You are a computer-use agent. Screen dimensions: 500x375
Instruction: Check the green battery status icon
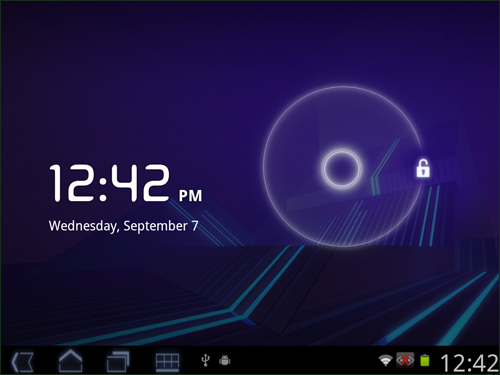click(425, 360)
